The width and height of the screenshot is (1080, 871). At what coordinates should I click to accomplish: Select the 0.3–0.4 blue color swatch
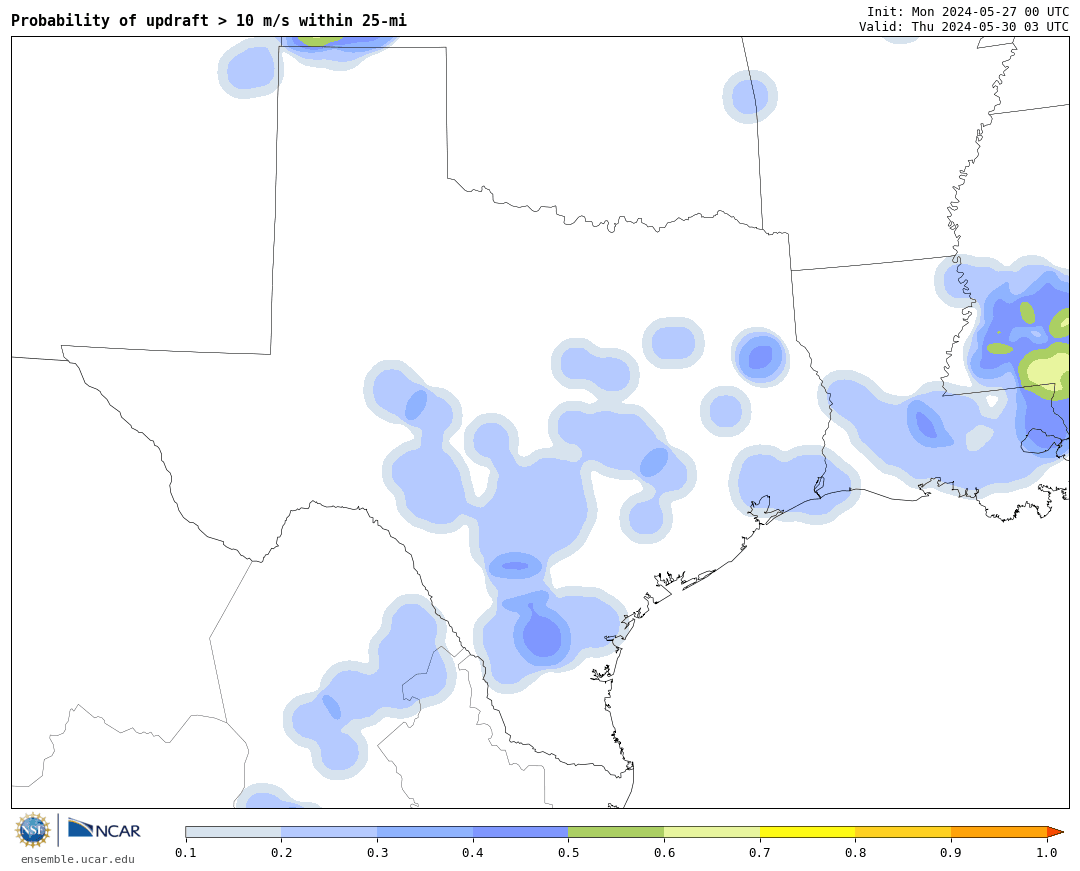[425, 832]
